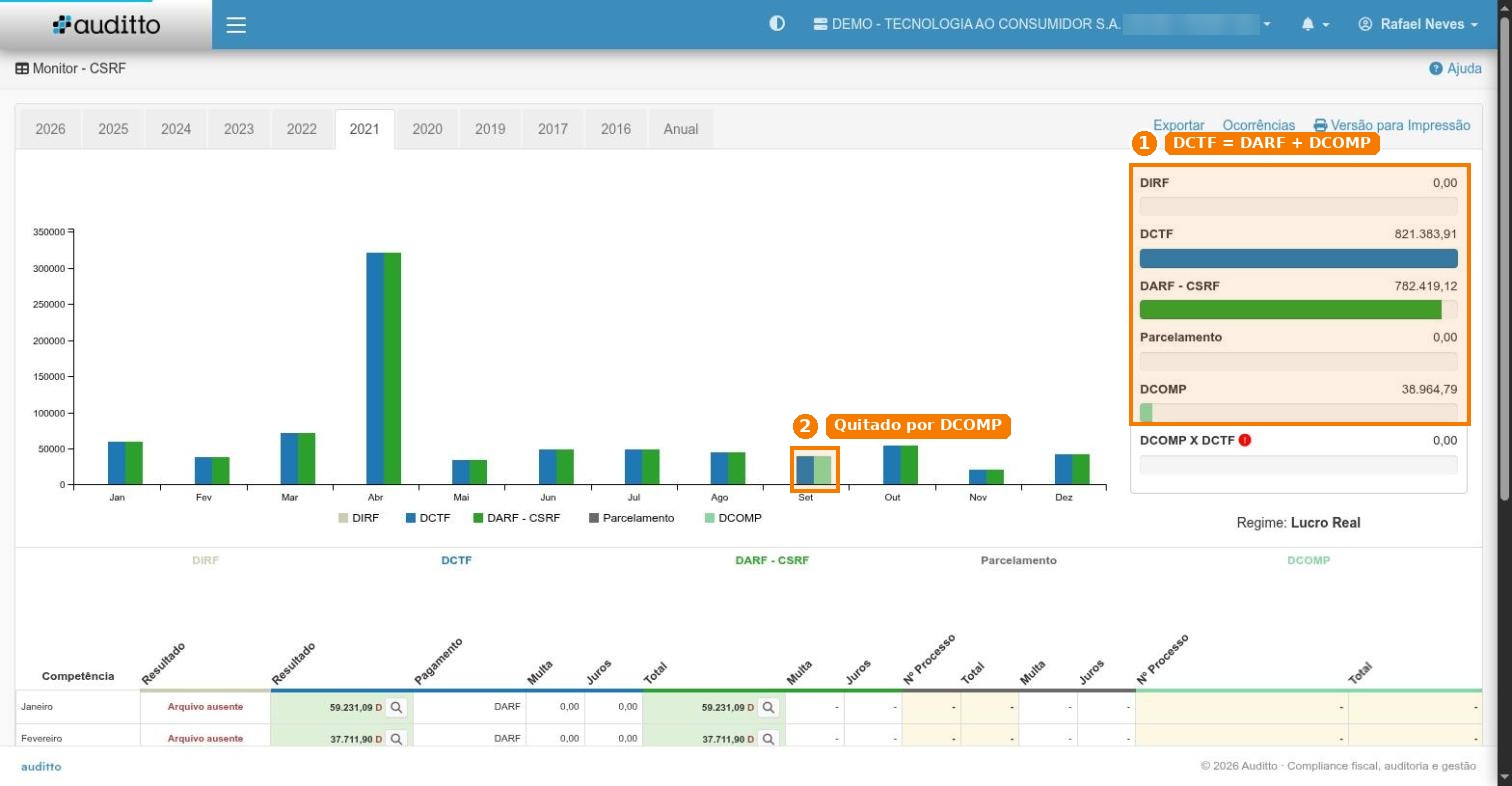
Task: Toggle the DCTF series in chart legend
Action: point(428,518)
